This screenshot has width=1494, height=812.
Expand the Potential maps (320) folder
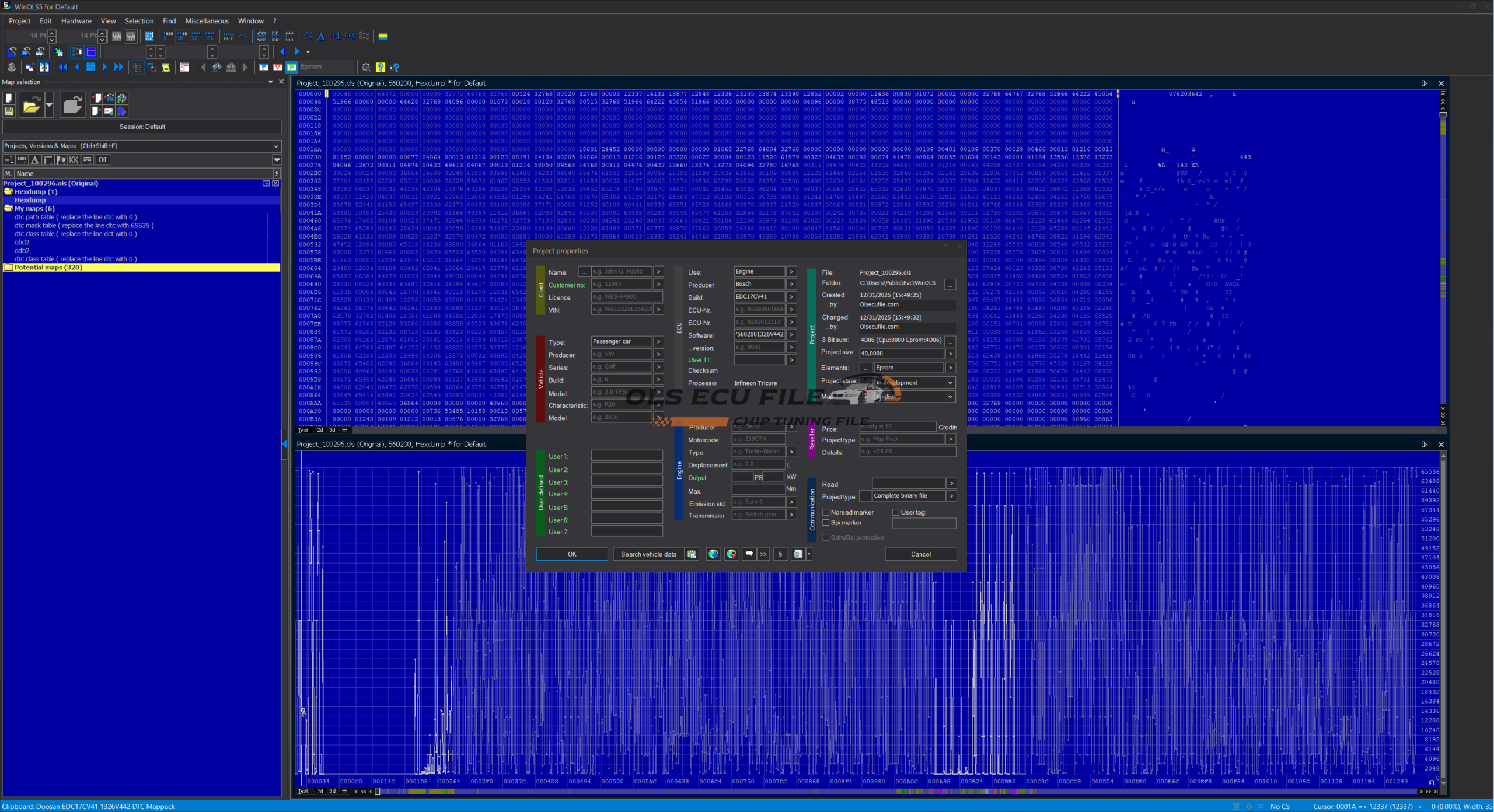(9, 268)
